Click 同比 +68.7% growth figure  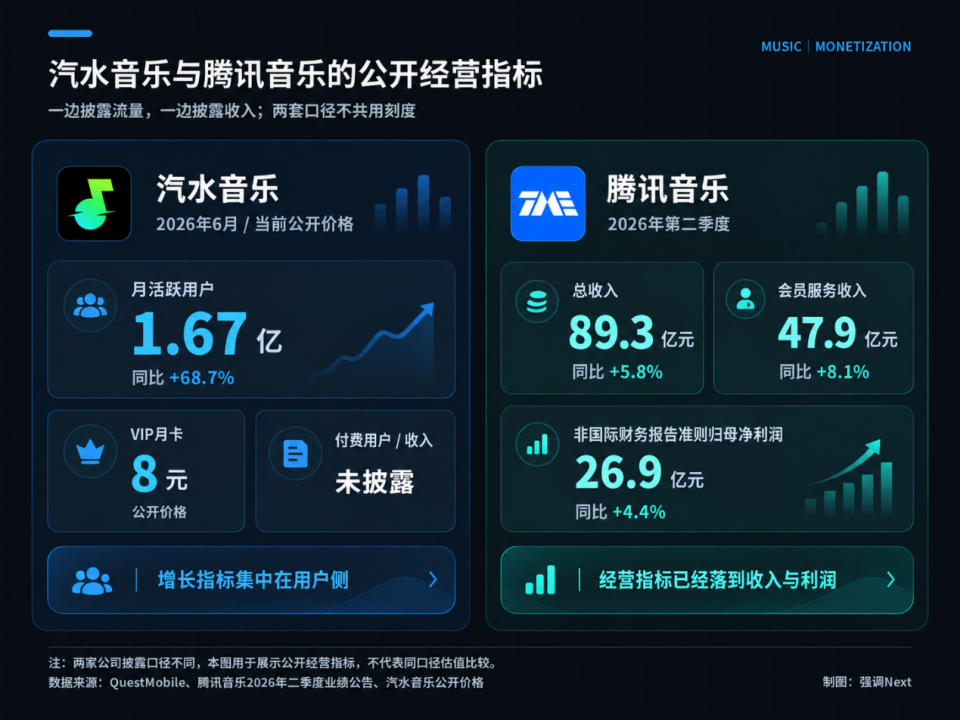click(183, 378)
